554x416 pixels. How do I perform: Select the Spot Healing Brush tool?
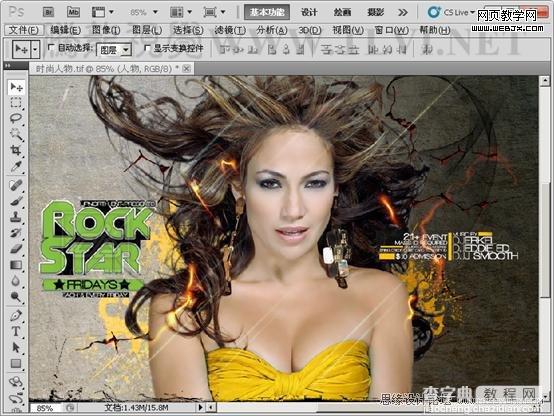[x=16, y=185]
